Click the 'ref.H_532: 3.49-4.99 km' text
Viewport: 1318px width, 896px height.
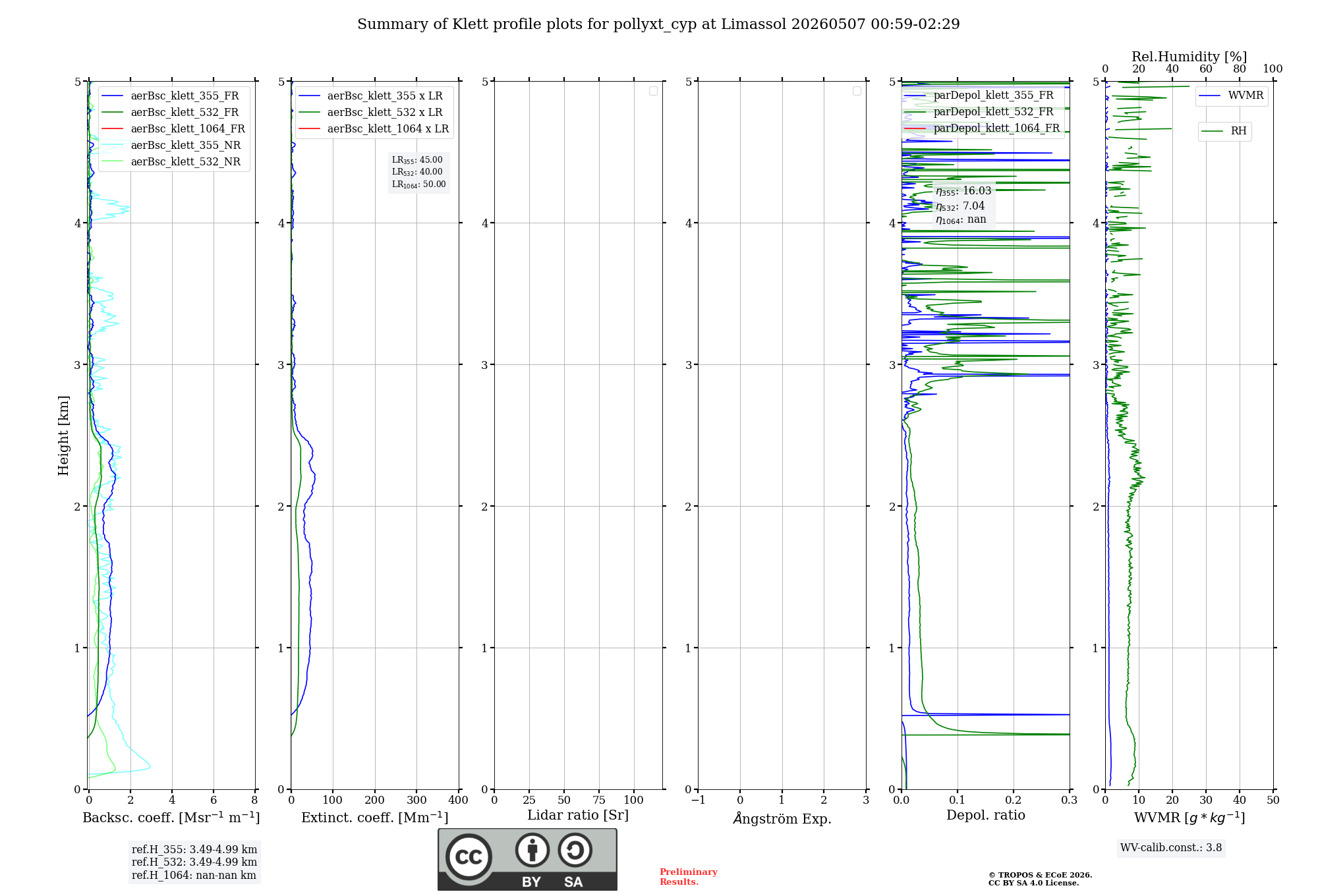point(194,862)
